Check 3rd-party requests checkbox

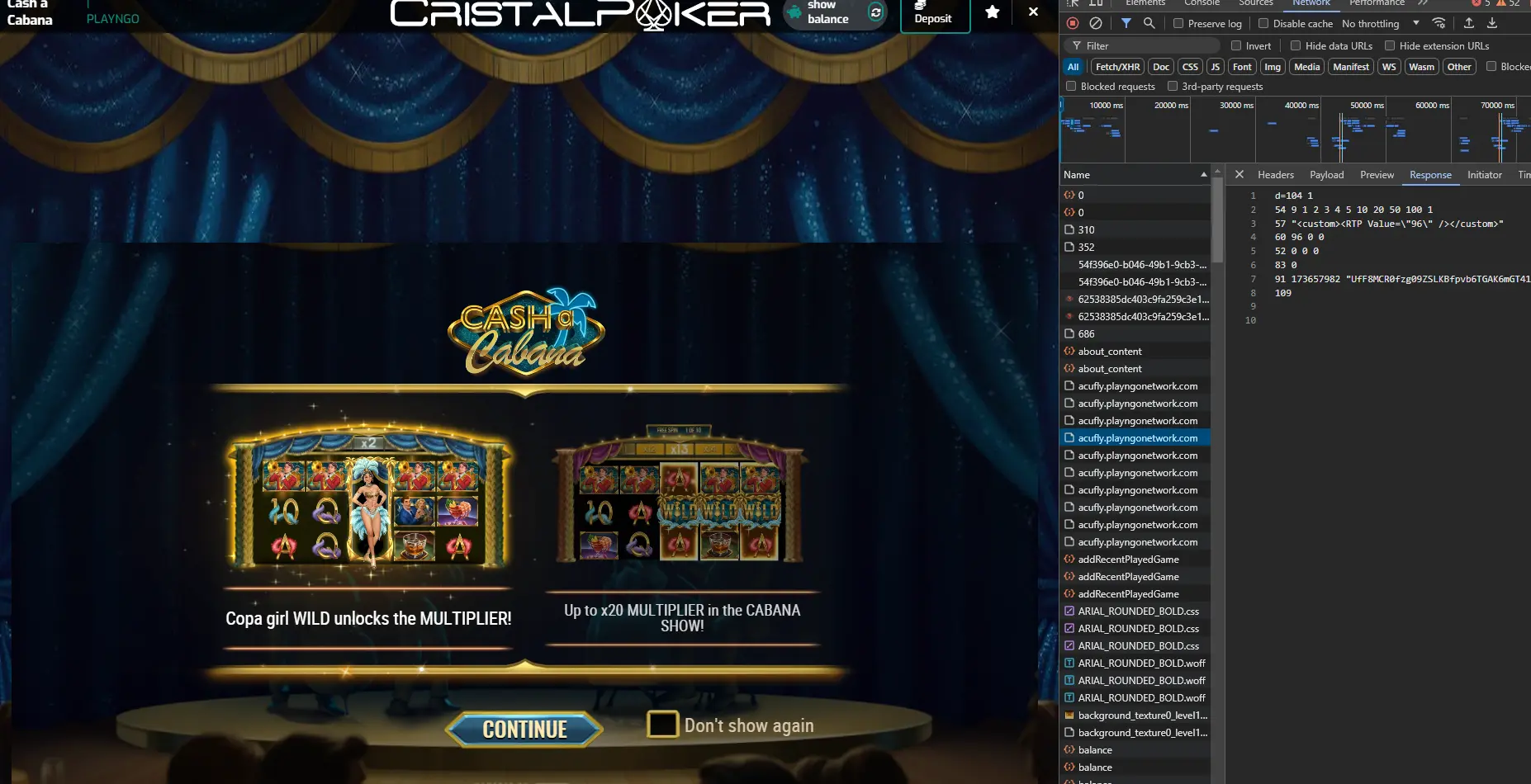[1172, 87]
